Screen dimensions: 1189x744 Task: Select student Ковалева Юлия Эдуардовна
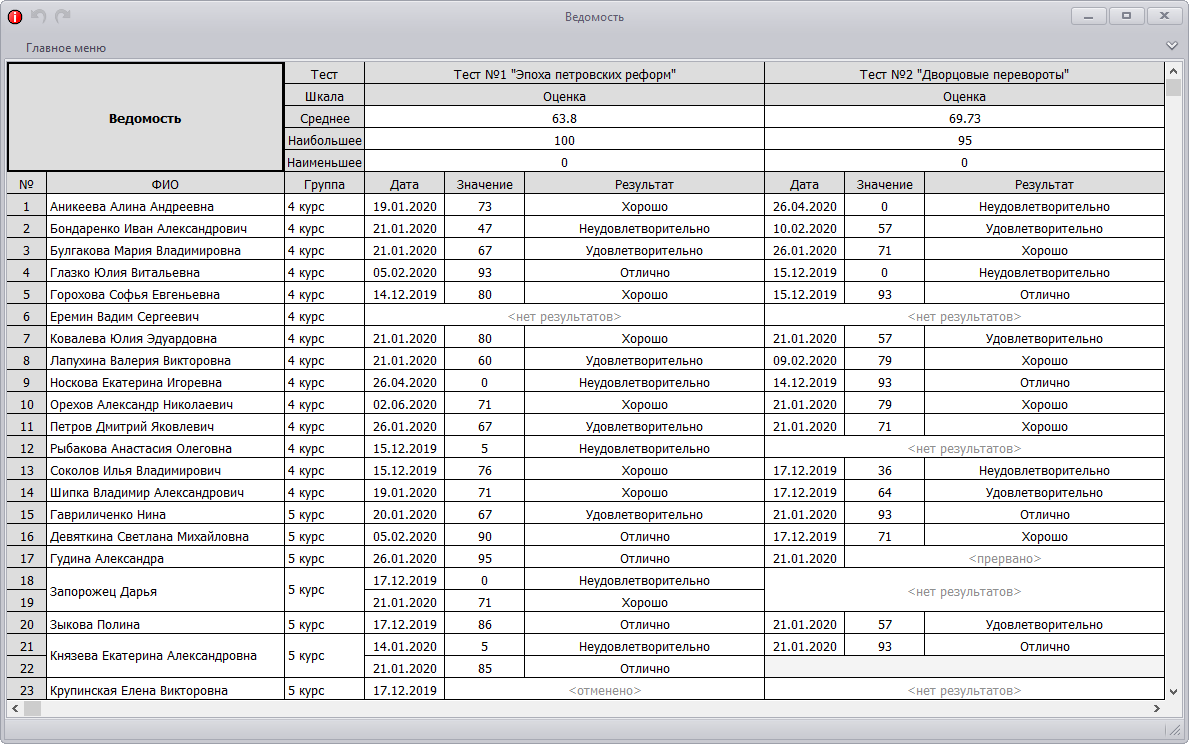[165, 337]
